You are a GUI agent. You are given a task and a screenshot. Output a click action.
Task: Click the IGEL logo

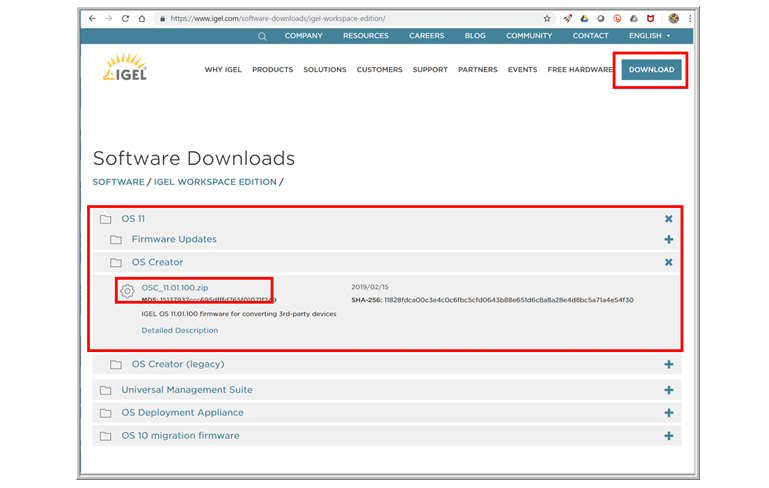coord(125,67)
